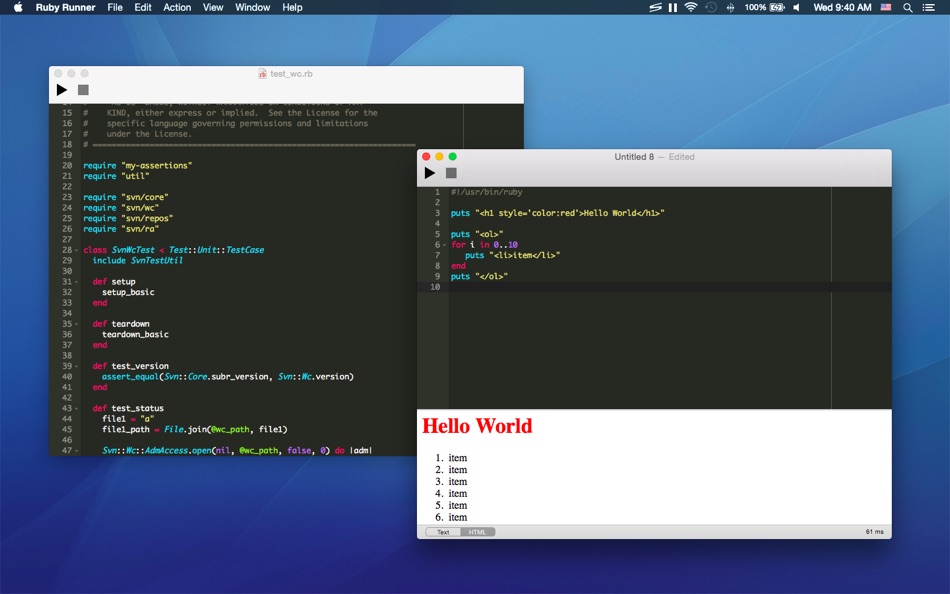Click the Ruby file icon in test_wc.rb titlebar
Viewport: 950px width, 594px height.
pos(263,73)
